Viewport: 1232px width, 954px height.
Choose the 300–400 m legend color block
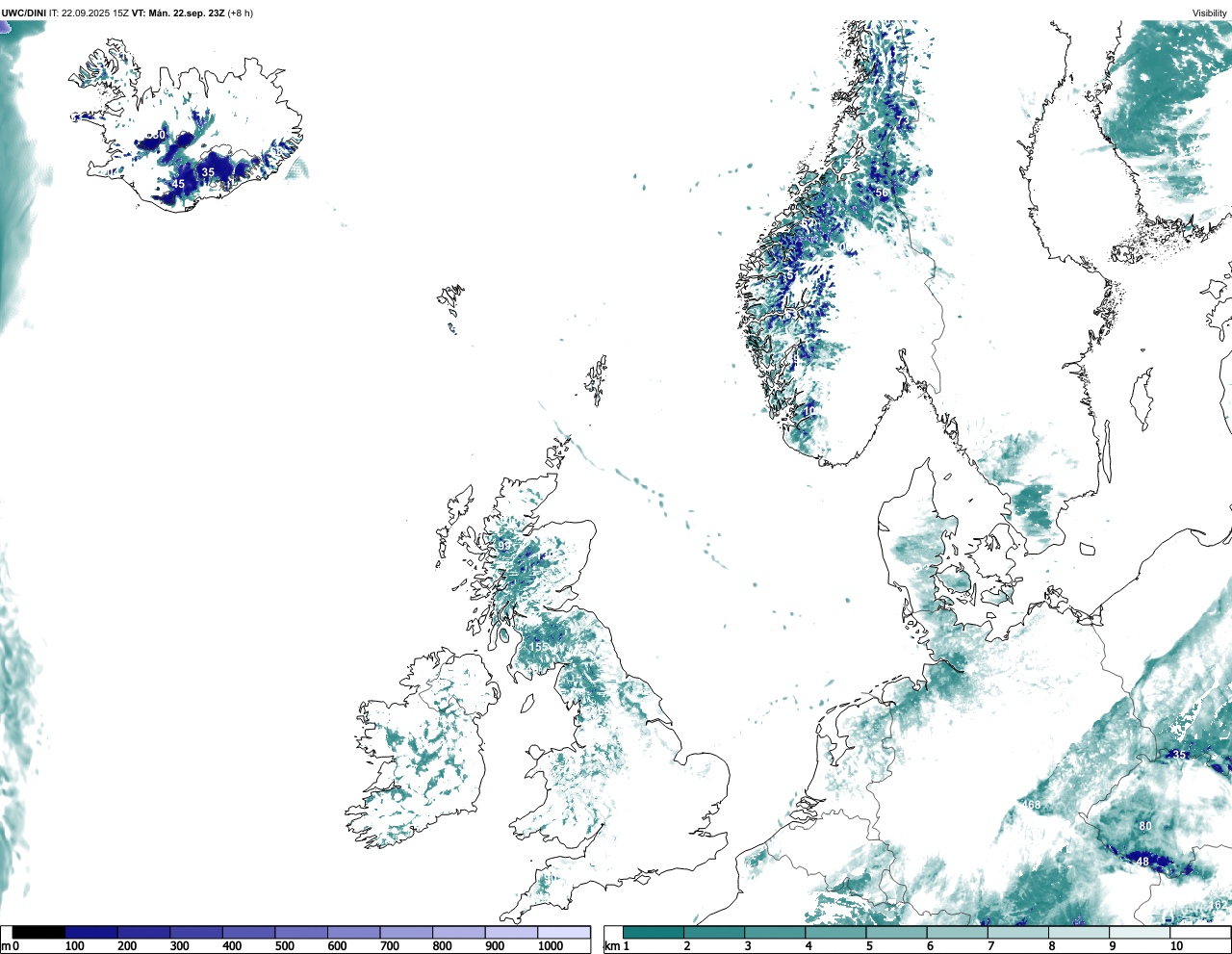(x=196, y=932)
